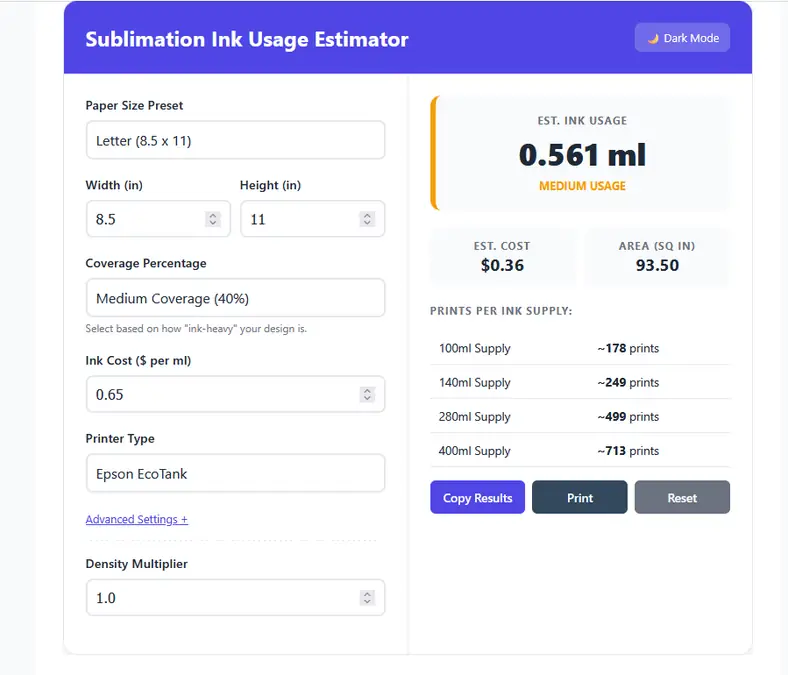This screenshot has width=788, height=675.
Task: Click the Density Multiplier spinner arrows
Action: (367, 598)
